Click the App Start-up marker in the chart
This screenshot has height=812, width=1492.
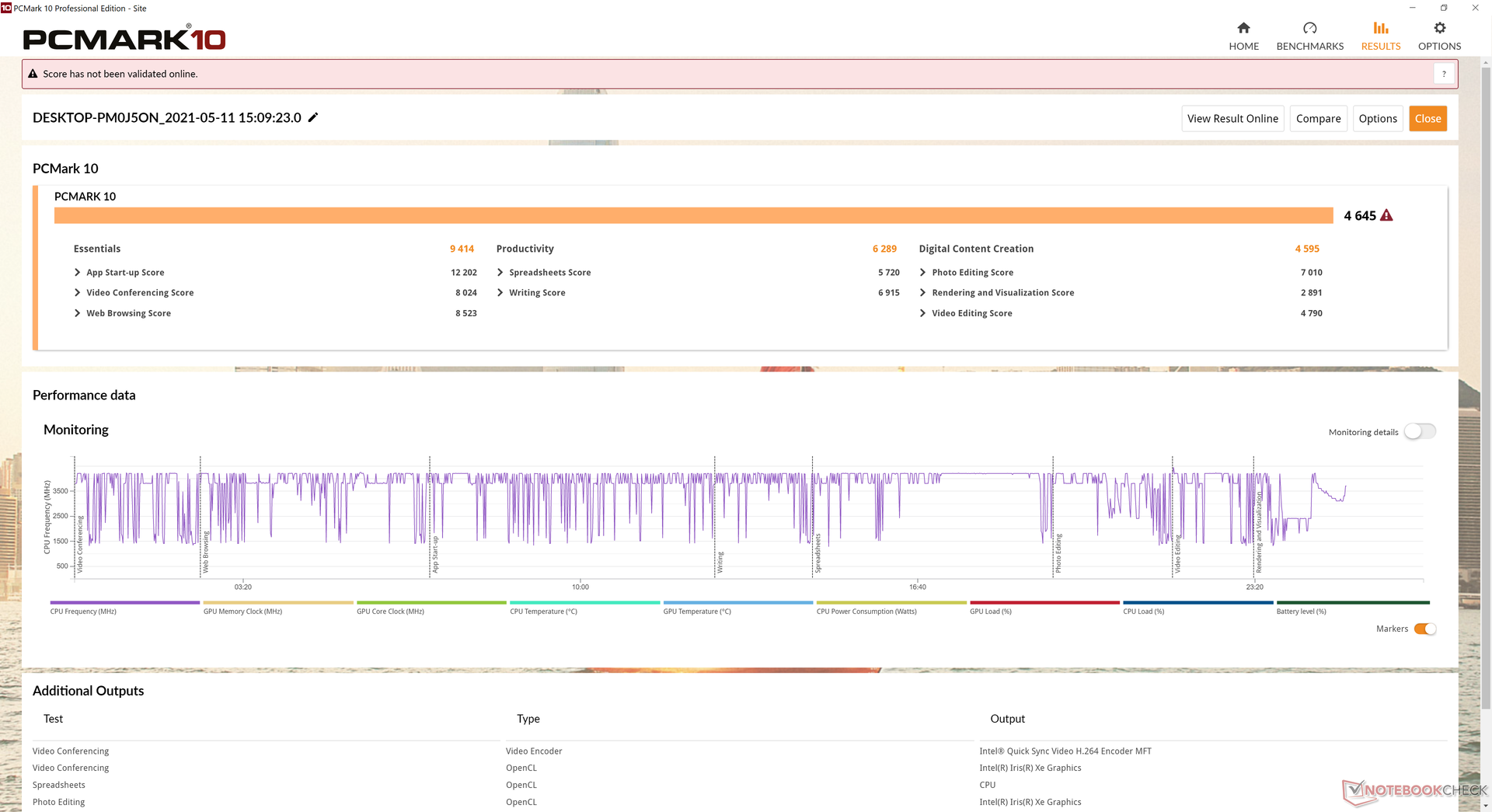click(x=435, y=555)
